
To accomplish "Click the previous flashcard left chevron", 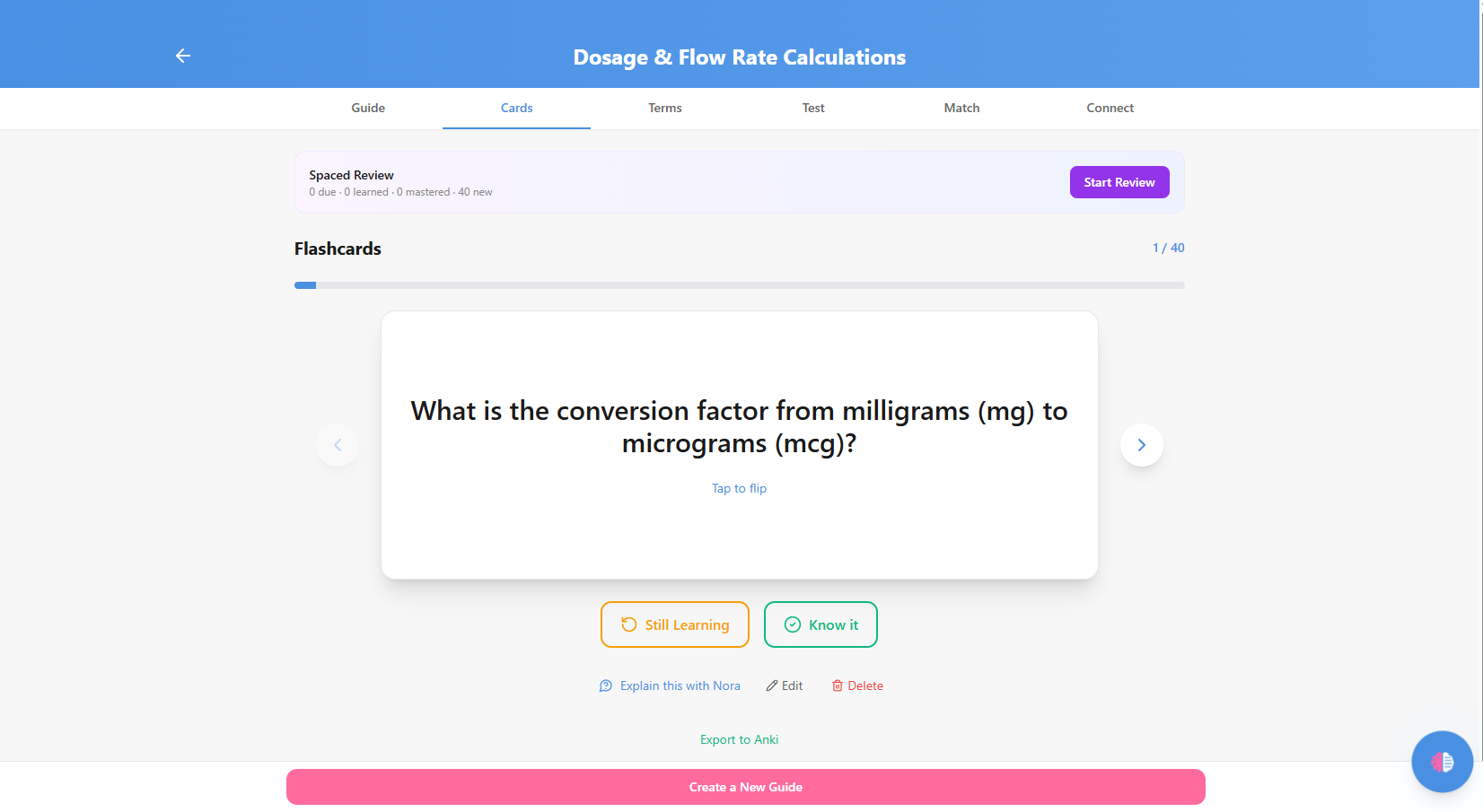I will click(x=338, y=445).
